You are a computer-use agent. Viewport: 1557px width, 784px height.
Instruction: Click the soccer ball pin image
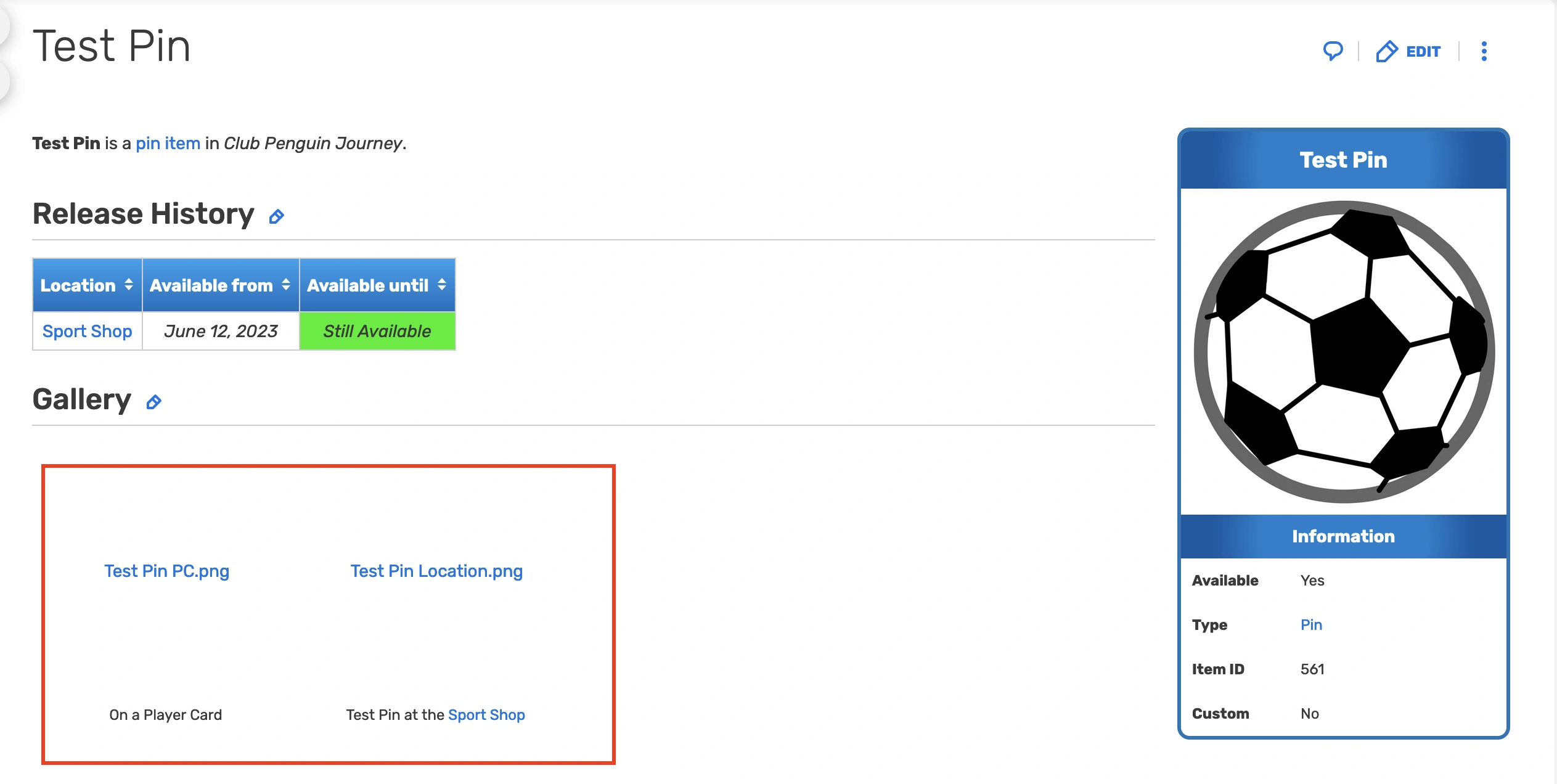point(1344,351)
